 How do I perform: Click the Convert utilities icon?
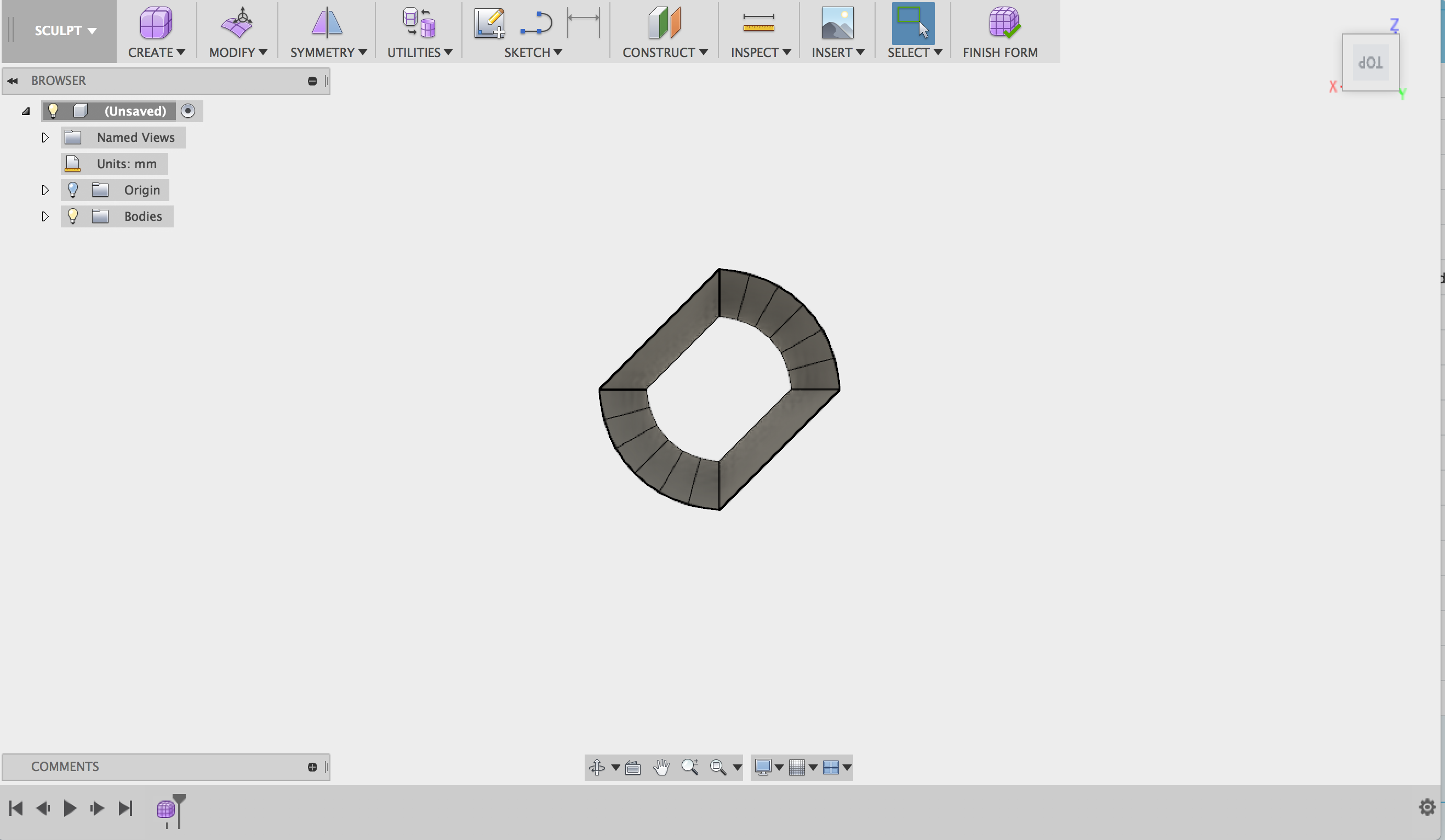click(x=419, y=23)
